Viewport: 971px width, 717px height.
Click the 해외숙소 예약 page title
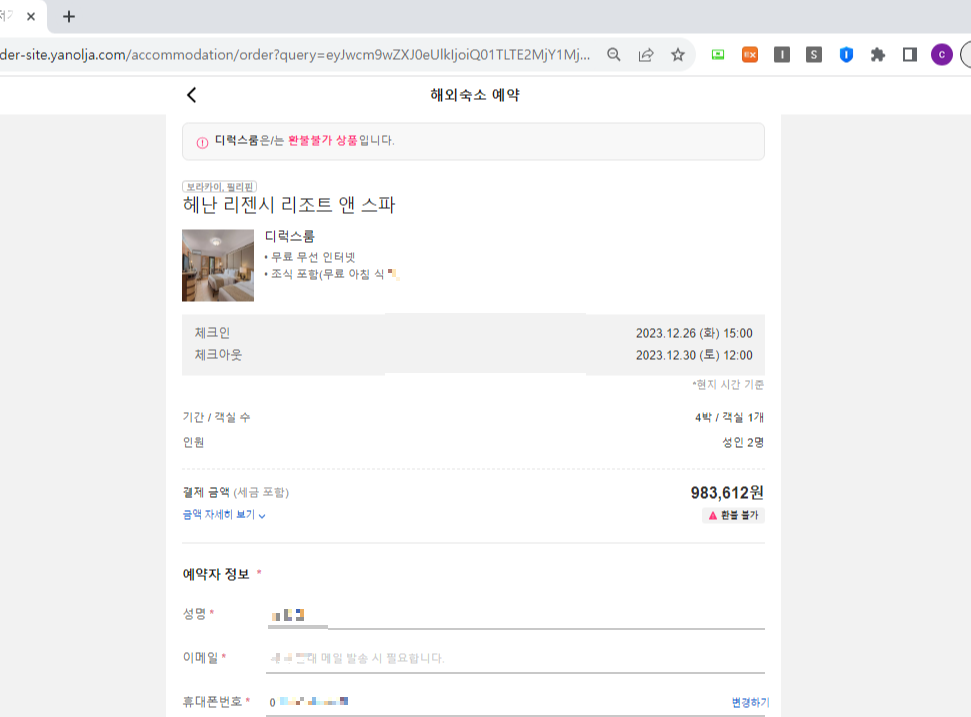click(475, 95)
